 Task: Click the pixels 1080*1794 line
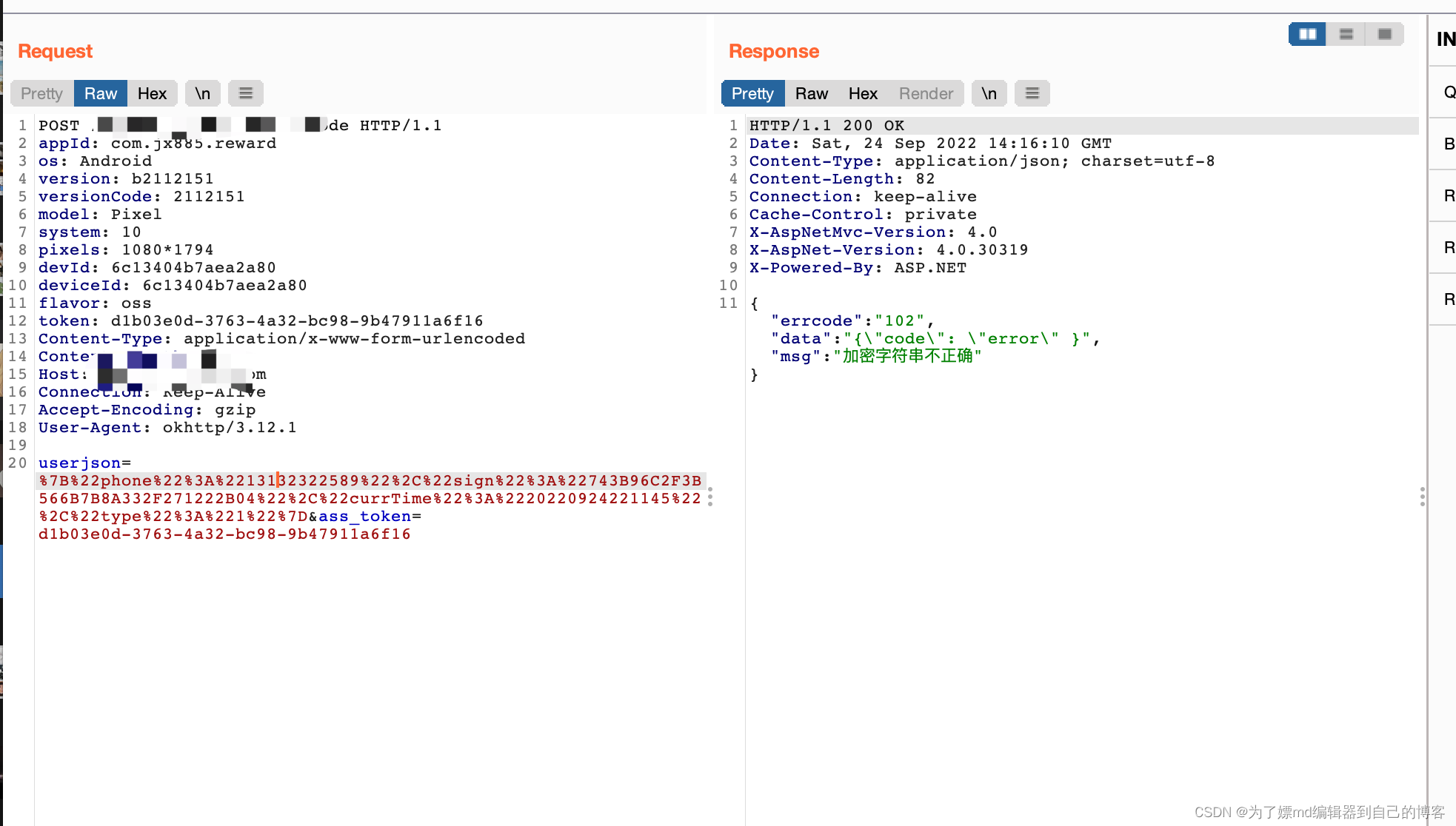(x=126, y=250)
